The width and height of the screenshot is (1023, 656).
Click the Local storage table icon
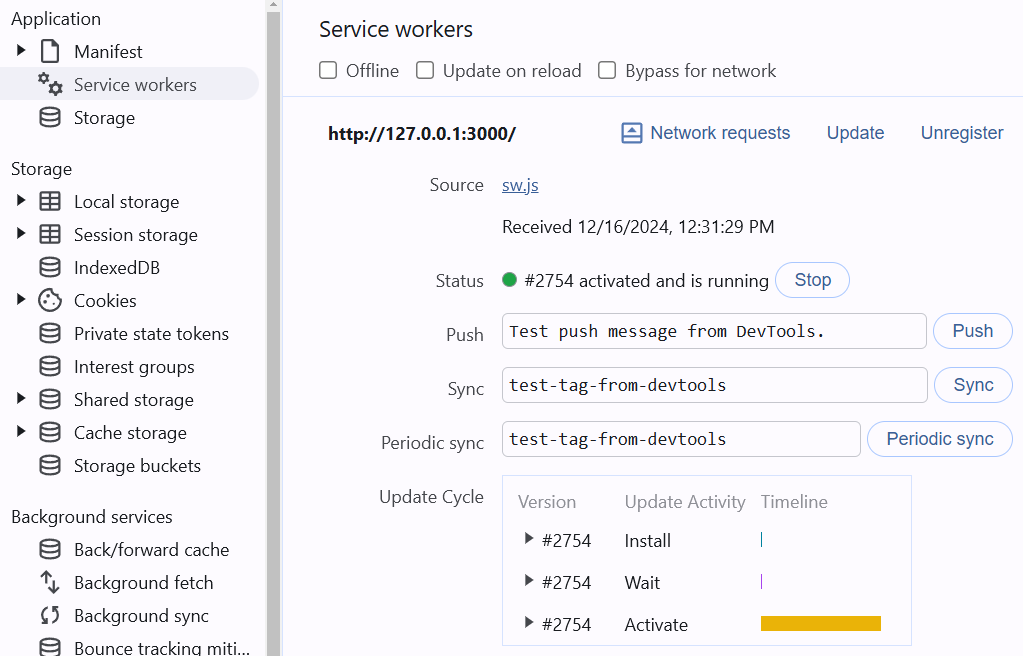[x=50, y=202]
